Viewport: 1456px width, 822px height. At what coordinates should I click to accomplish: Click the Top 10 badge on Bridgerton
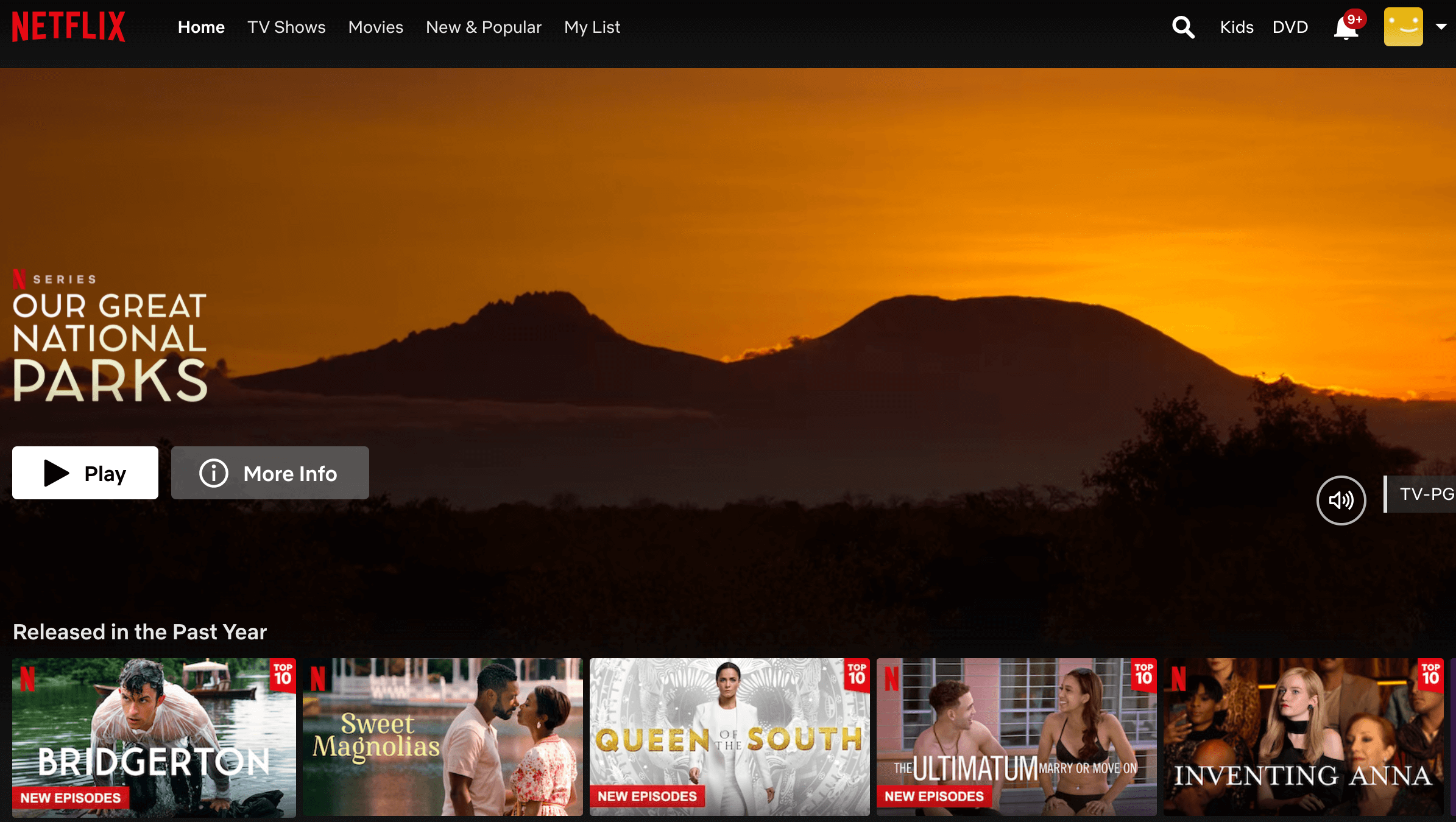(283, 675)
